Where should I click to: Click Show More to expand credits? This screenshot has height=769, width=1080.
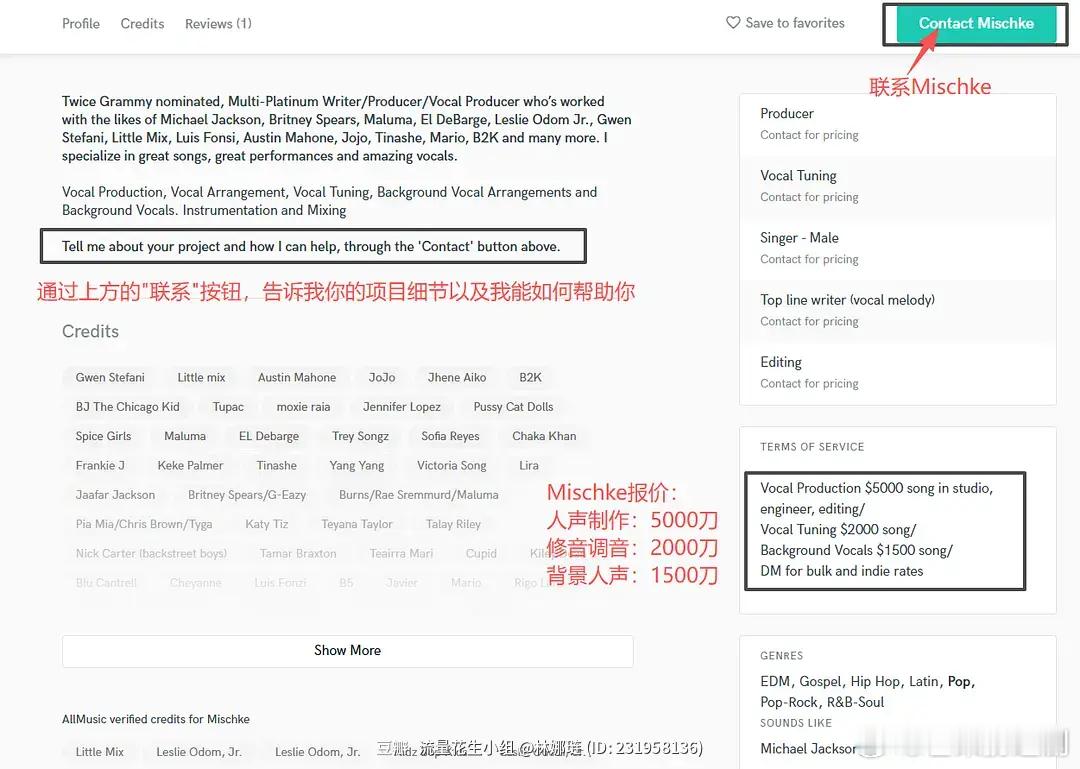348,650
